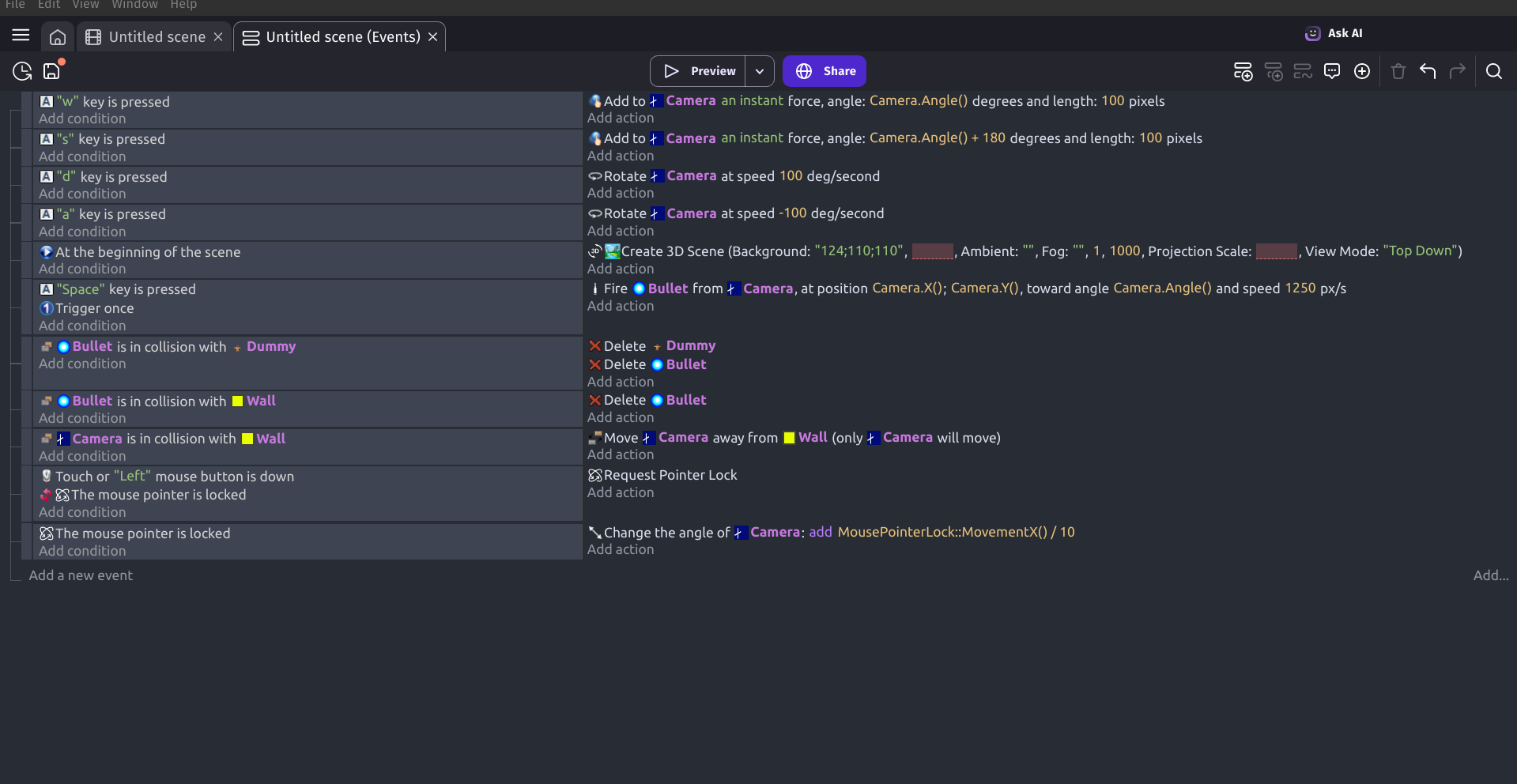This screenshot has height=784, width=1517.
Task: Open the hamburger main menu
Action: point(21,36)
